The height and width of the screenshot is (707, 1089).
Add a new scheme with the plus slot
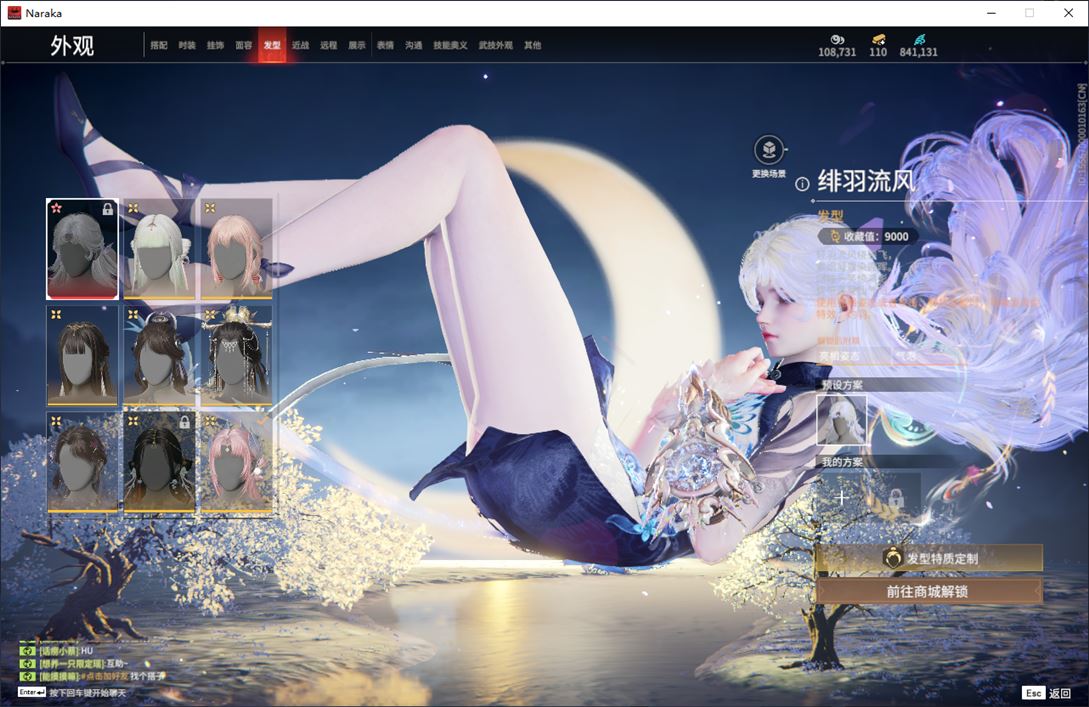842,498
